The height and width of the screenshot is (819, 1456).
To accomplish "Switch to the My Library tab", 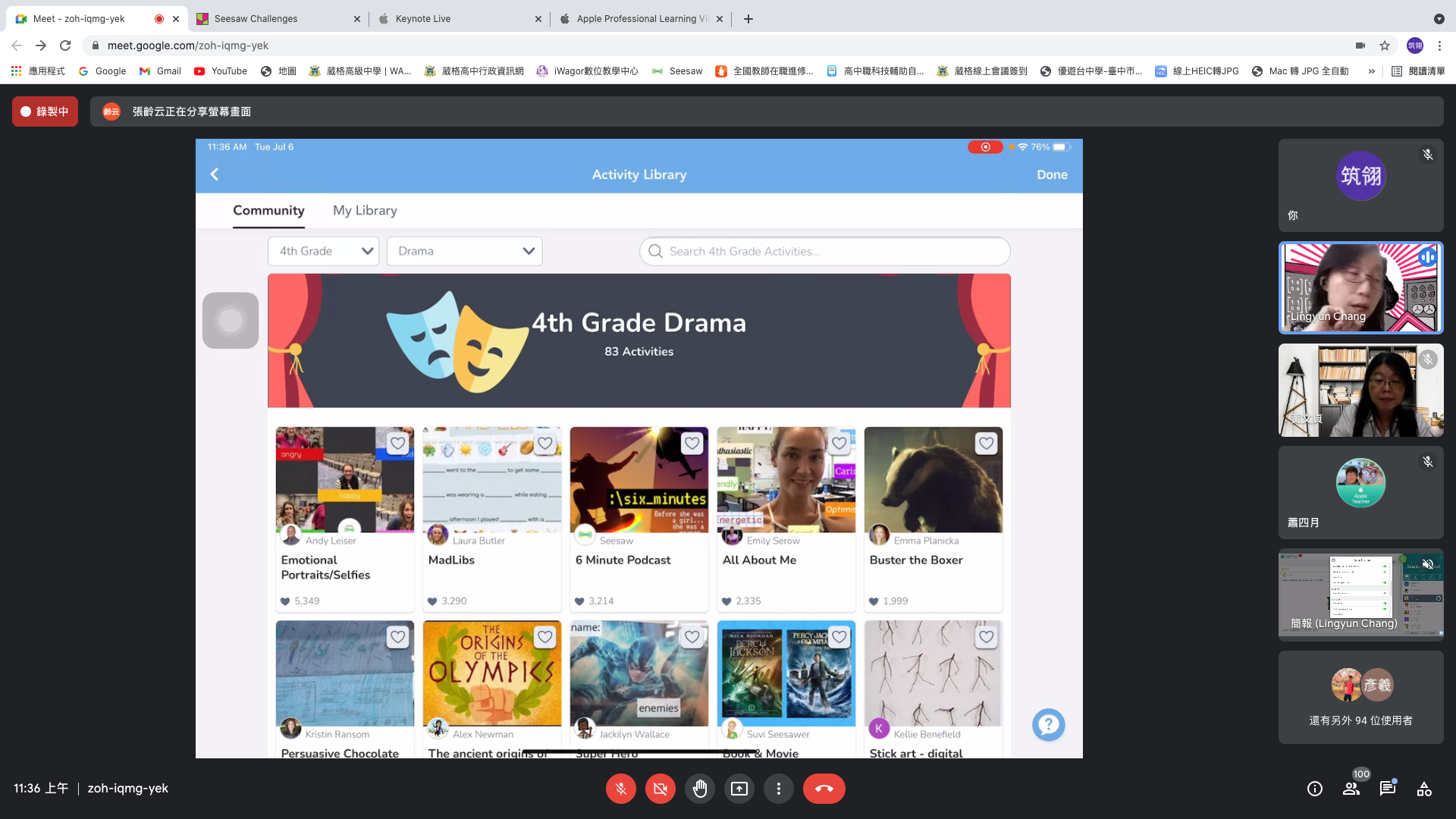I will (365, 211).
